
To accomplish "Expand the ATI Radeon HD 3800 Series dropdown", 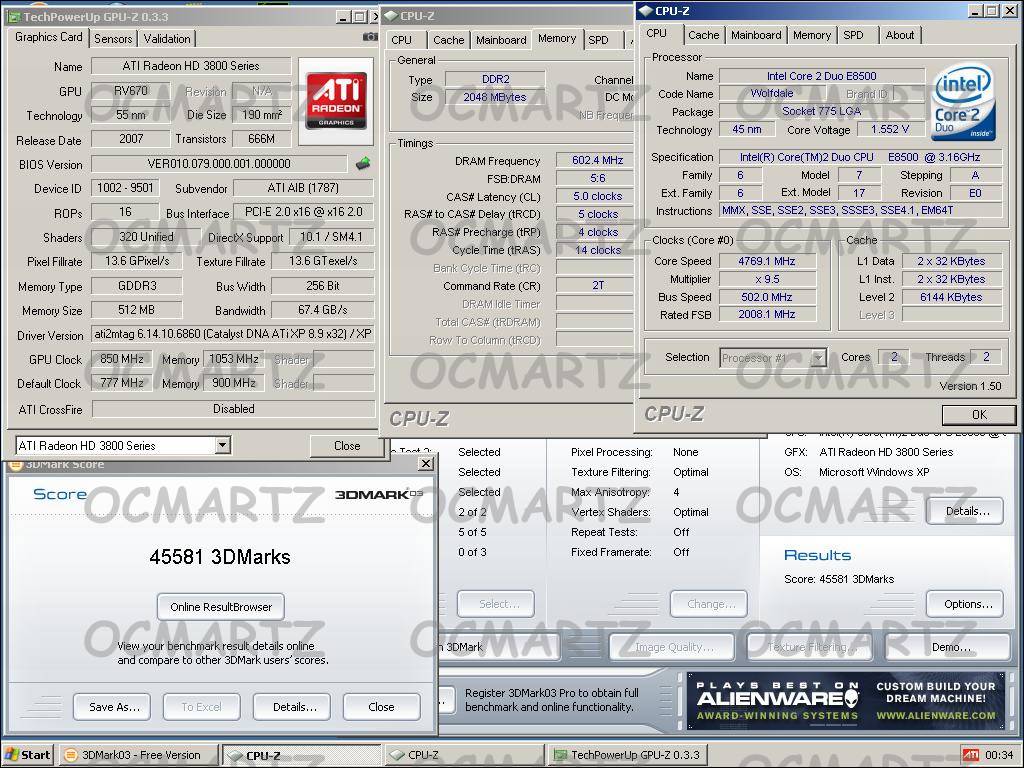I will pyautogui.click(x=223, y=445).
